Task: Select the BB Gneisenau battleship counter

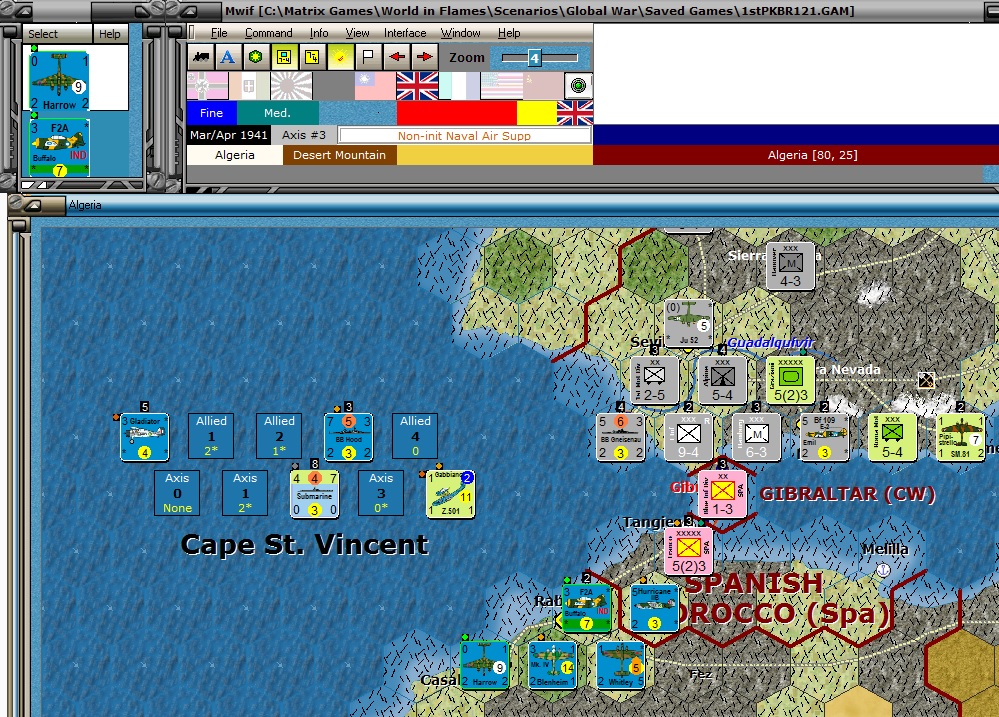Action: click(620, 437)
